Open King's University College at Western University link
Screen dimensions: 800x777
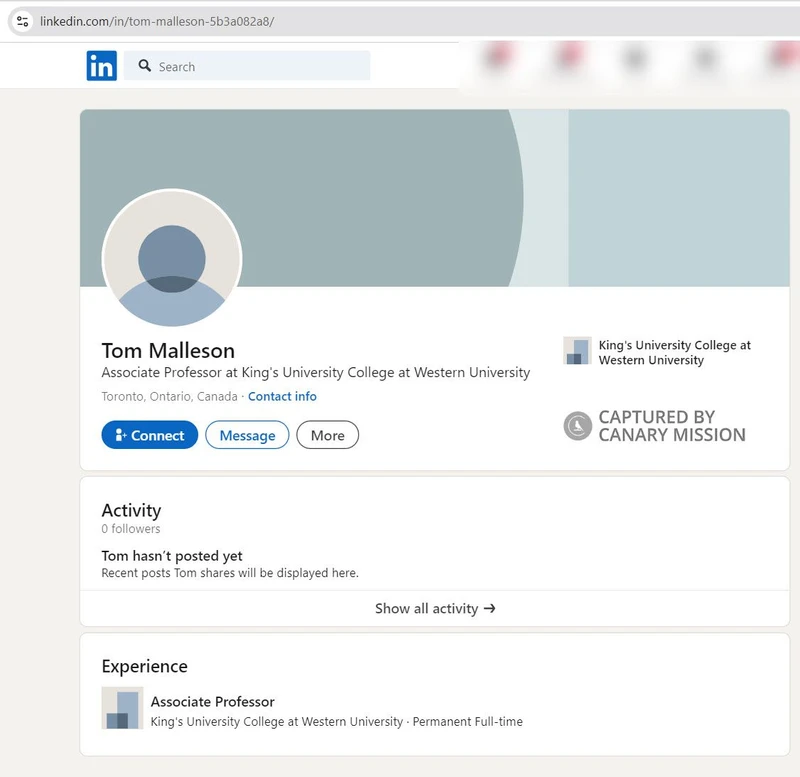pos(674,353)
